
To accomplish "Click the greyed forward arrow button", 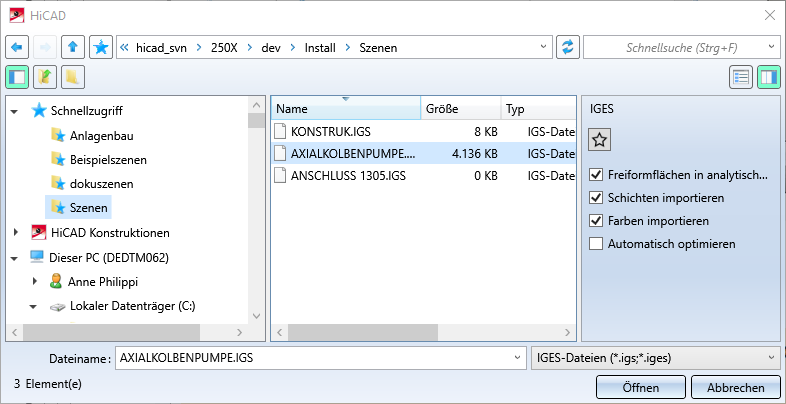I will 45,48.
